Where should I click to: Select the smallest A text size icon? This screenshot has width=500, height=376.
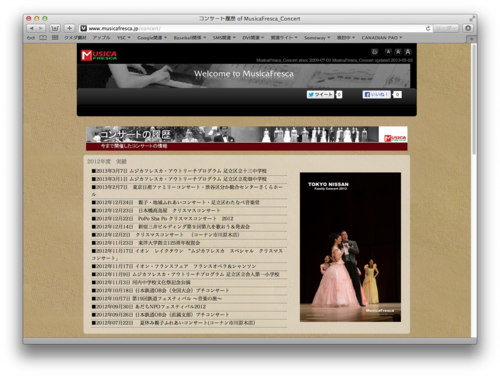pos(388,52)
